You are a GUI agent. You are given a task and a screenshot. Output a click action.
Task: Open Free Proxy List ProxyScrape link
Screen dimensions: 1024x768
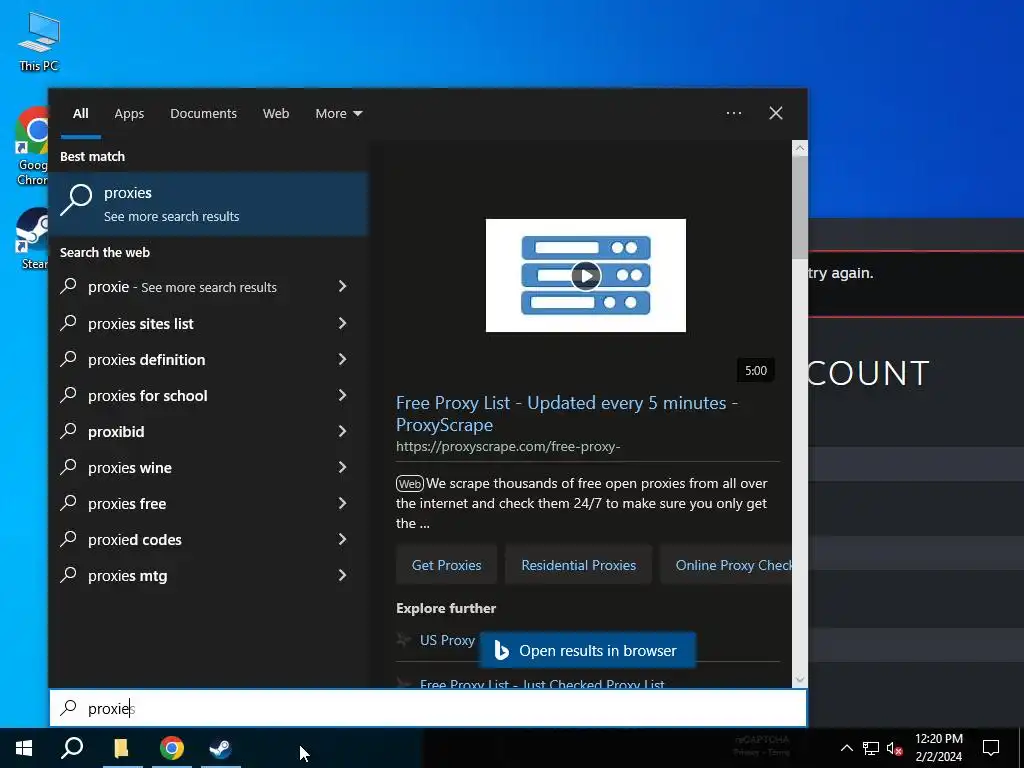567,413
